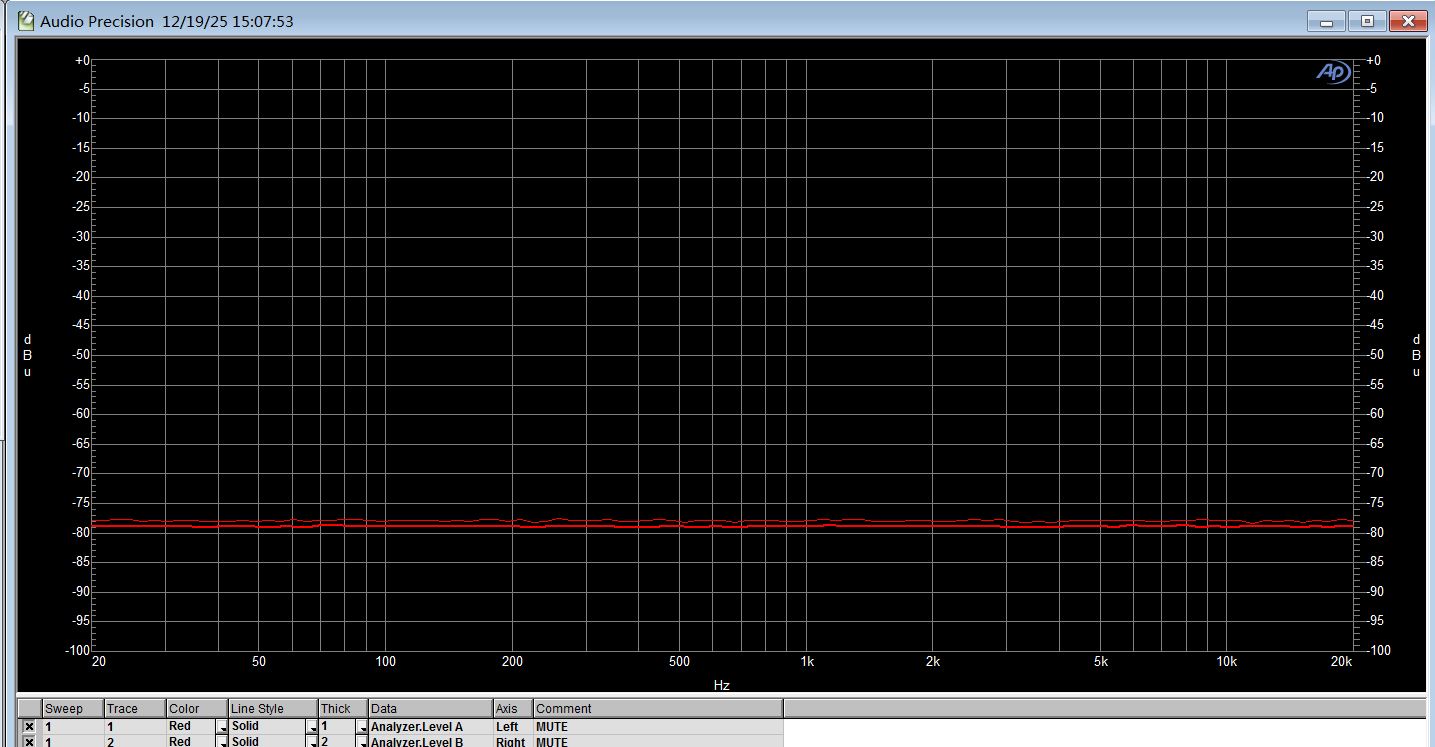The image size is (1435, 747).
Task: Click the MUTE comment for Analyzer.Level B
Action: point(552,742)
